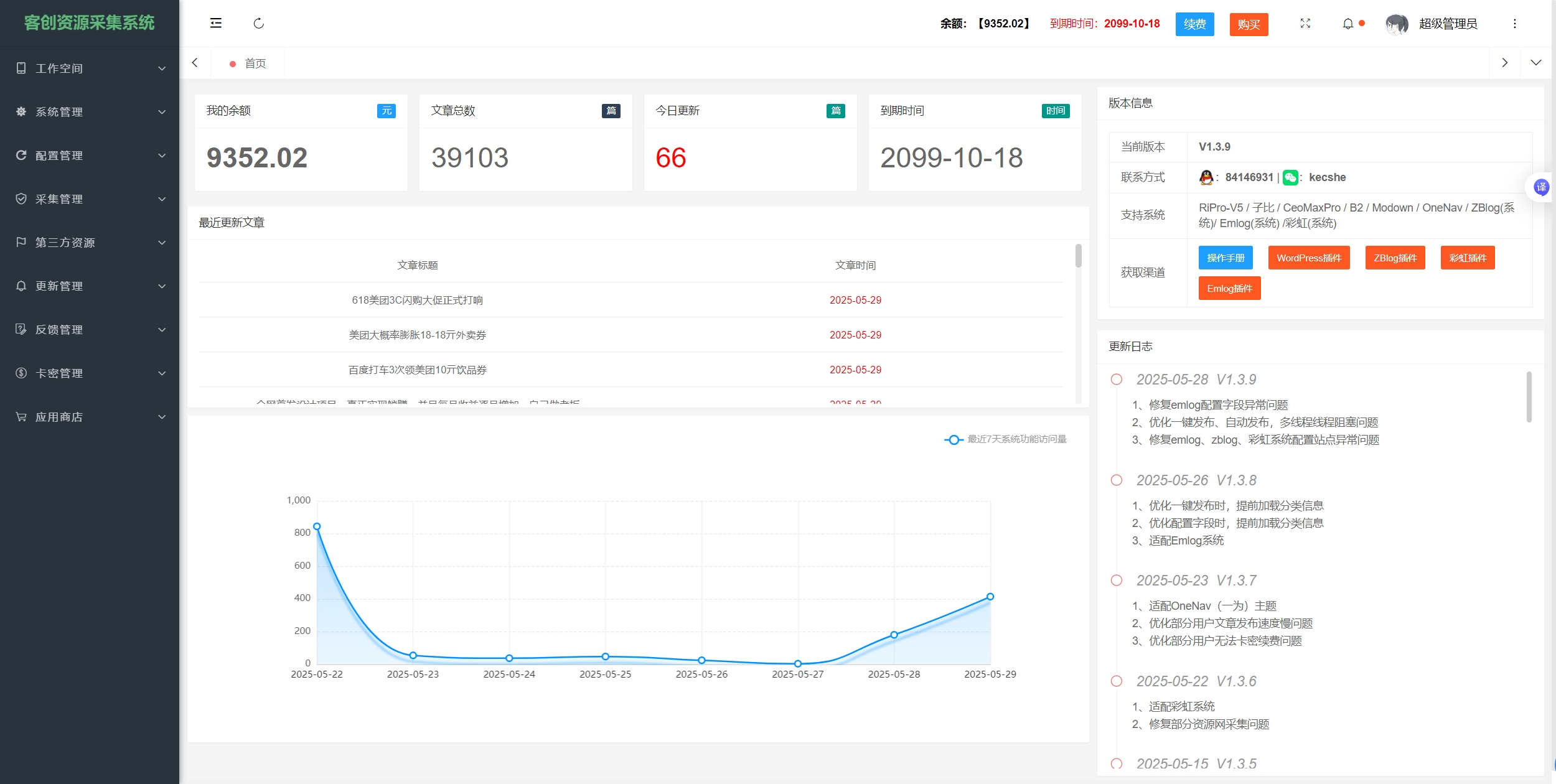Click the 2025-05-28 V1.3.9 changelog entry
This screenshot has height=784, width=1556.
pyautogui.click(x=1196, y=380)
